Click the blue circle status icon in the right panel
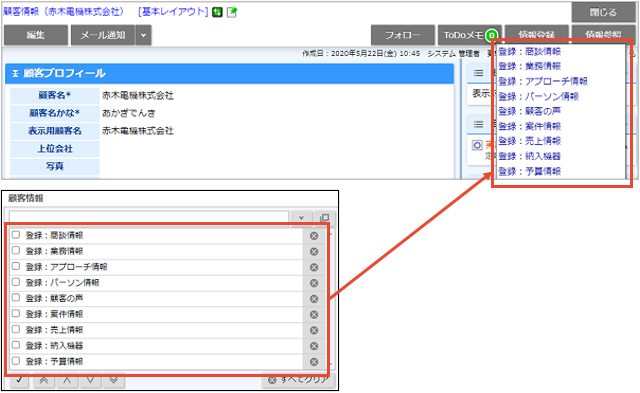Image resolution: width=640 pixels, height=393 pixels. [x=477, y=145]
